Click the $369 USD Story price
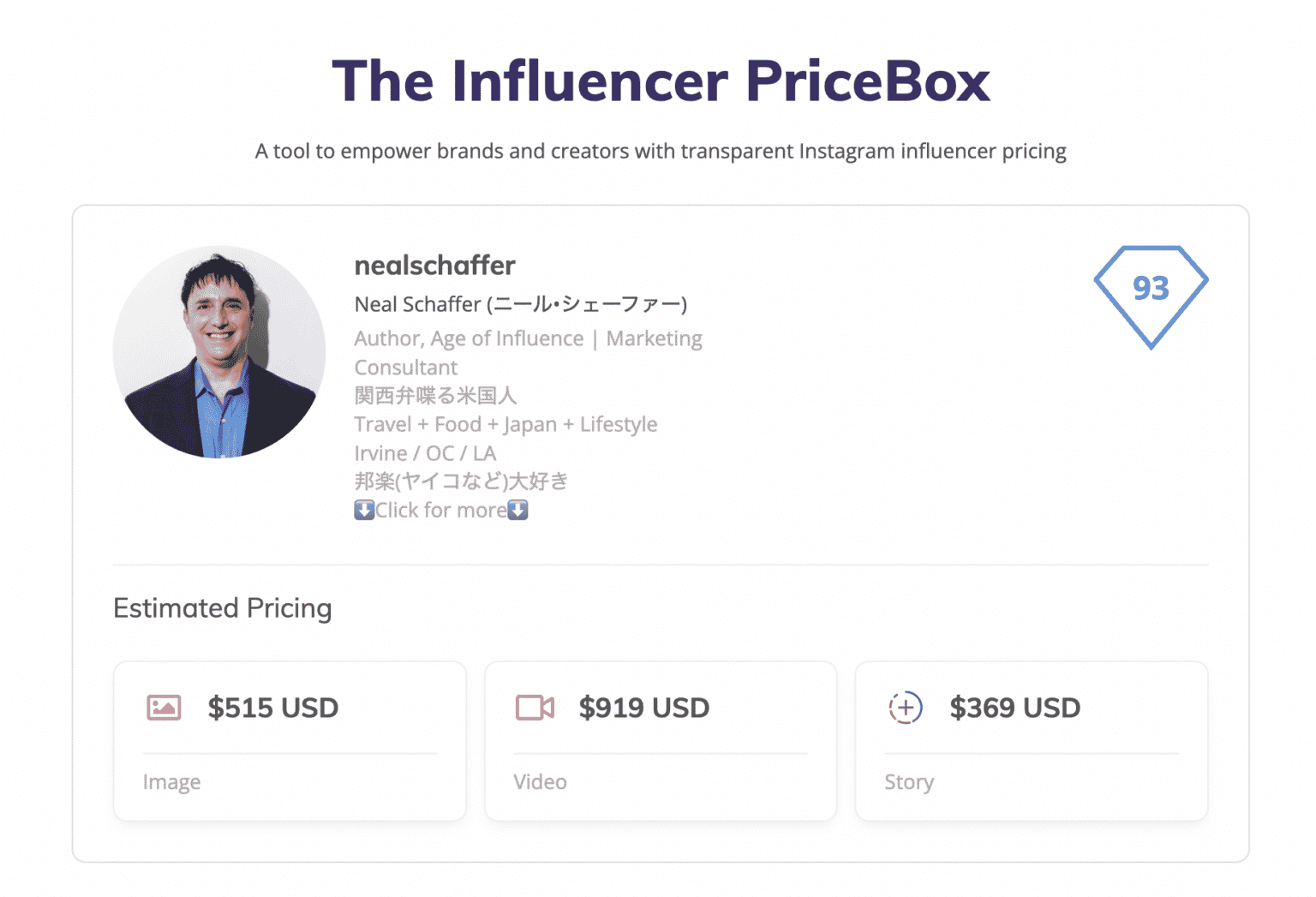This screenshot has width=1316, height=897. (1014, 708)
